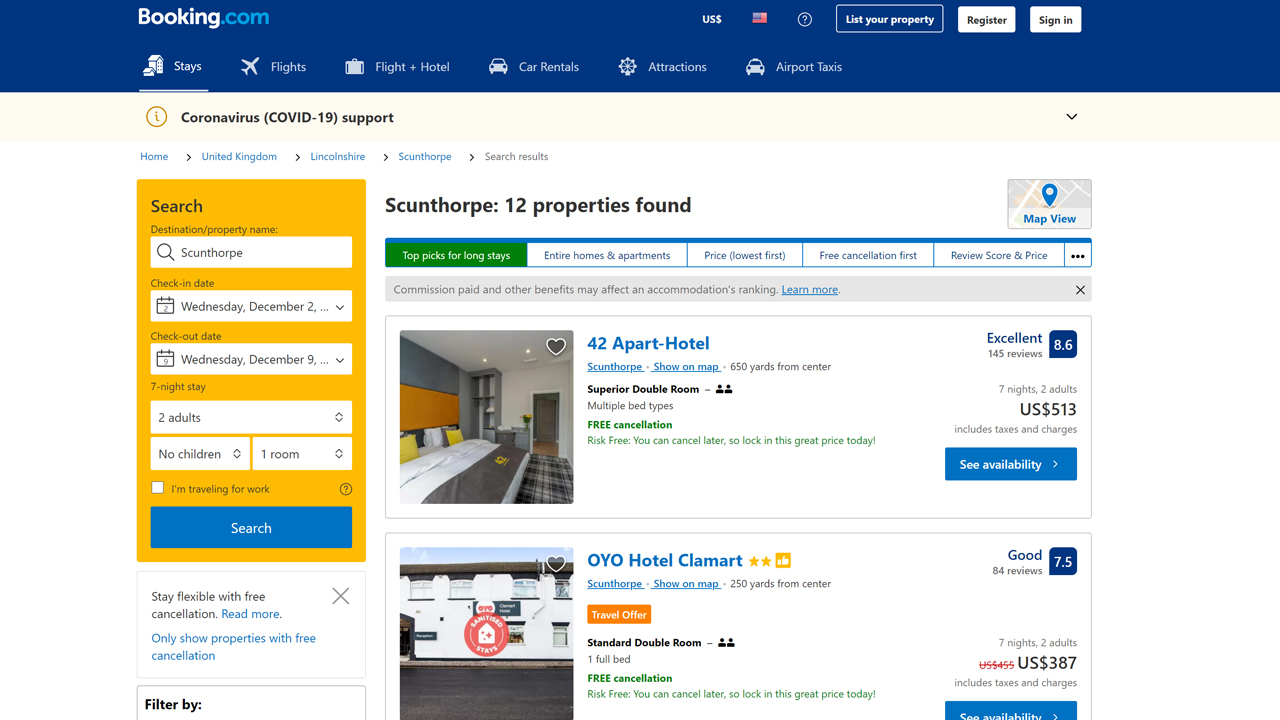The image size is (1280, 720).
Task: Click the Airport Taxis cab icon
Action: (x=755, y=67)
